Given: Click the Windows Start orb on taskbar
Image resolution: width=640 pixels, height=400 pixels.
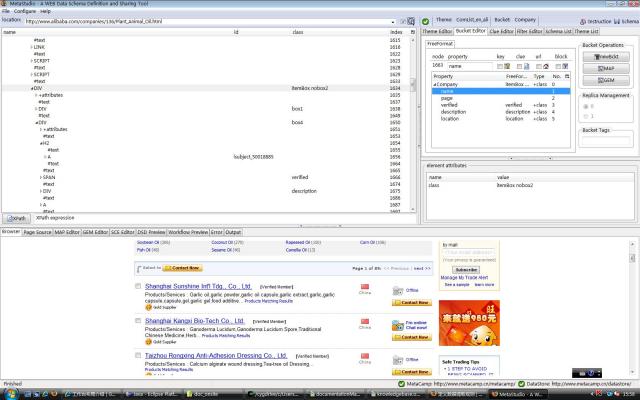Looking at the screenshot, I should pos(10,394).
